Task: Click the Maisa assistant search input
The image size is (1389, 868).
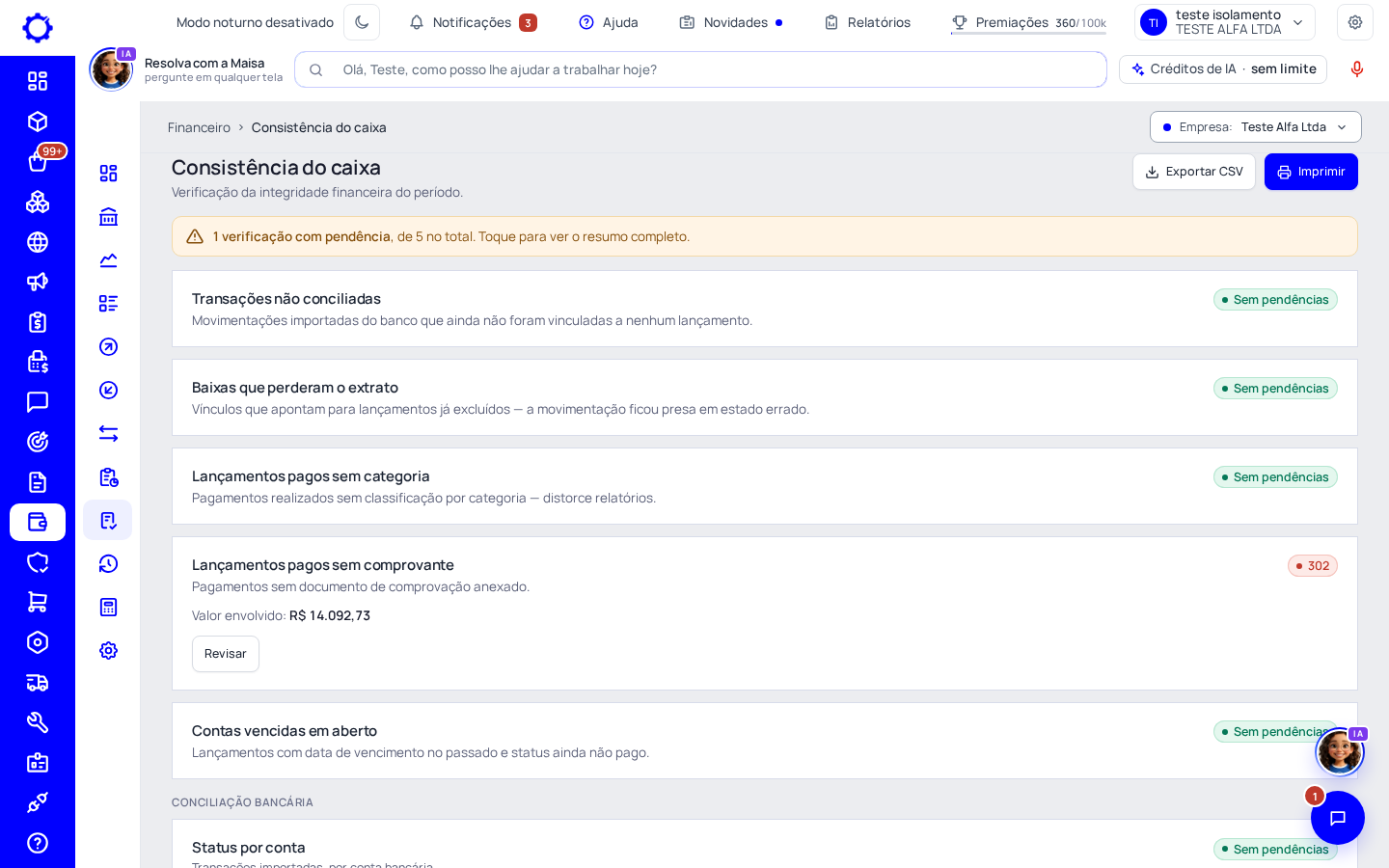Action: click(700, 69)
